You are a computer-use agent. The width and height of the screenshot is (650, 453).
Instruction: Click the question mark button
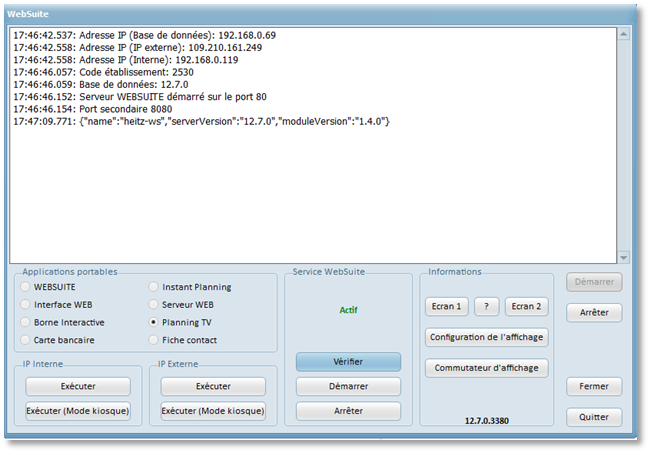point(486,307)
